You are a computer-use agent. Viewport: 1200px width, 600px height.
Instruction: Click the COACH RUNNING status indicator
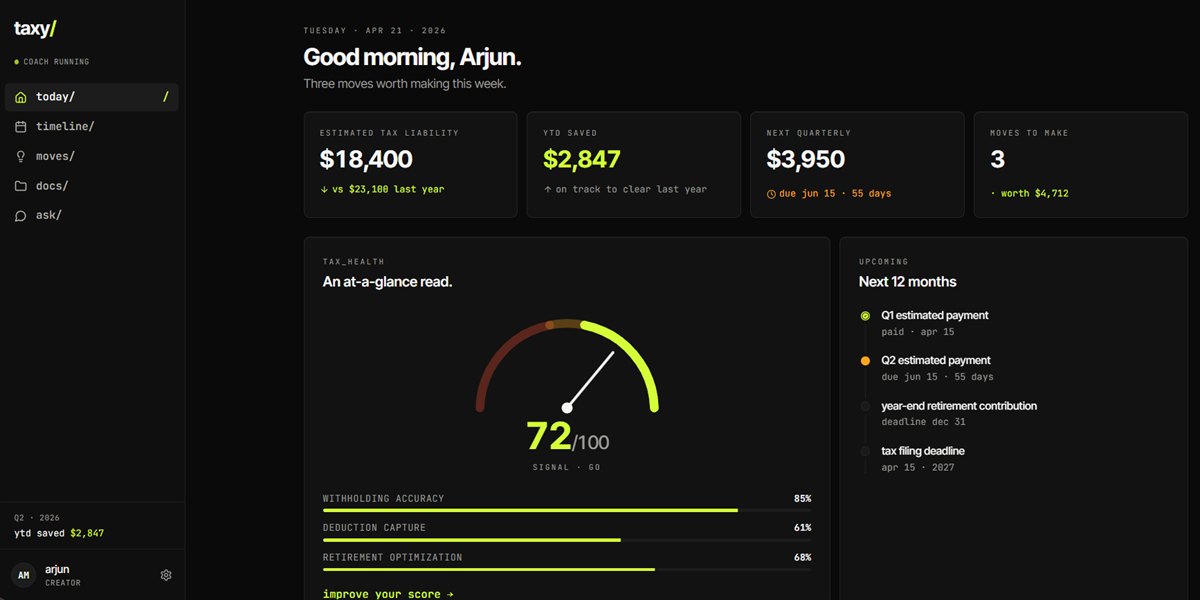(52, 62)
